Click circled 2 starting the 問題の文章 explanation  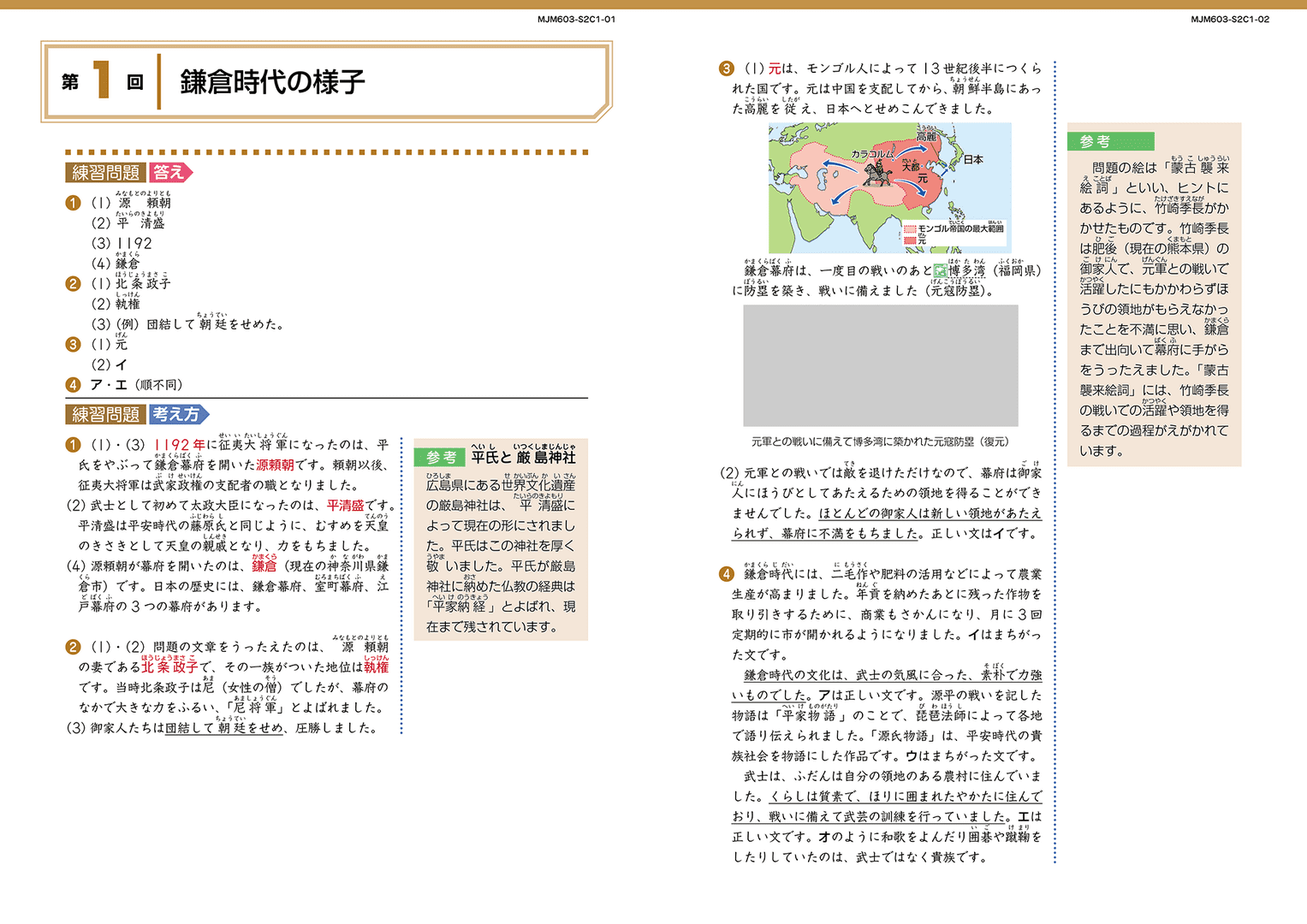pyautogui.click(x=74, y=647)
